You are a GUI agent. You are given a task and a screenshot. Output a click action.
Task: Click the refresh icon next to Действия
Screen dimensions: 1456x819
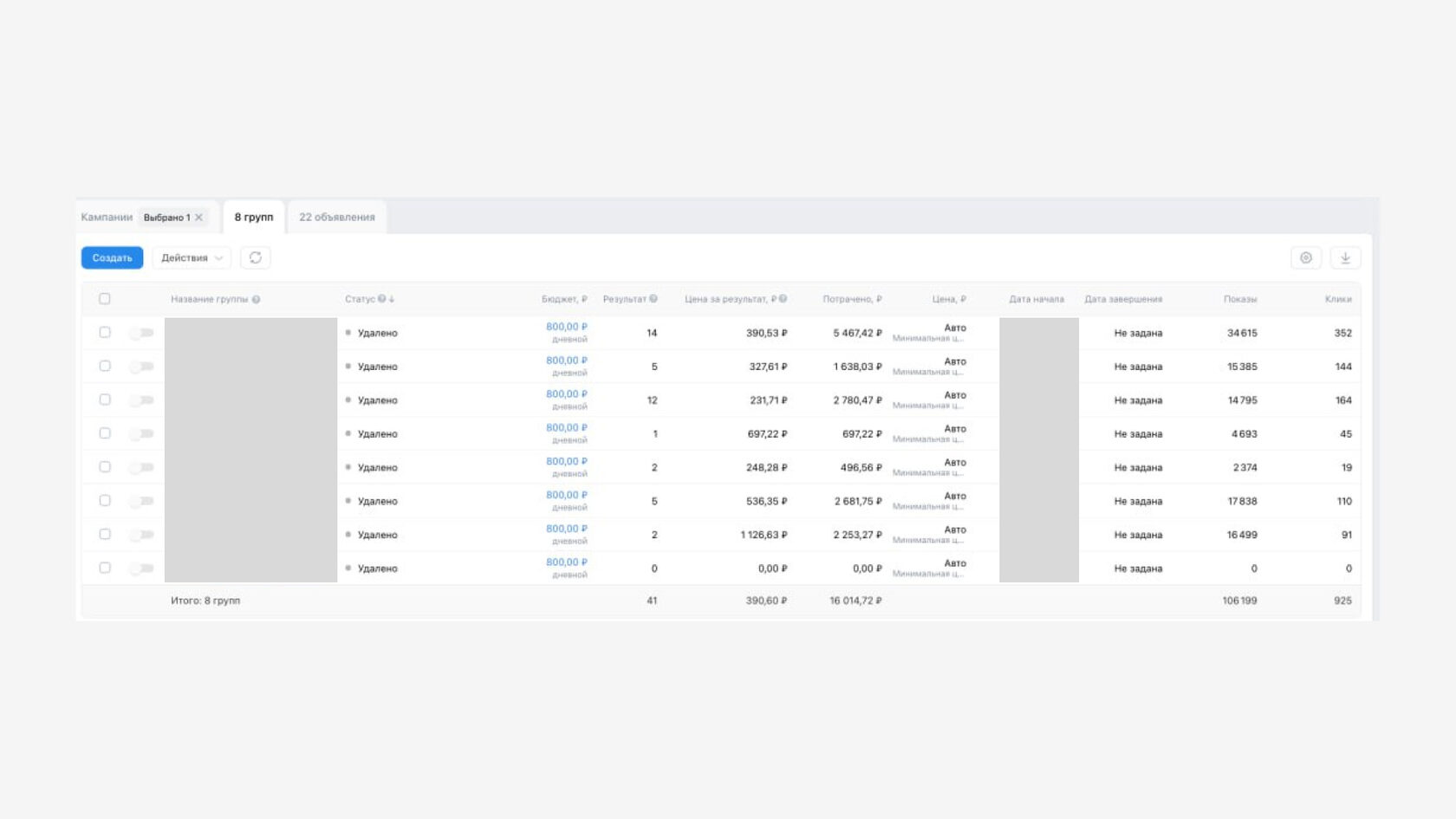pos(256,257)
